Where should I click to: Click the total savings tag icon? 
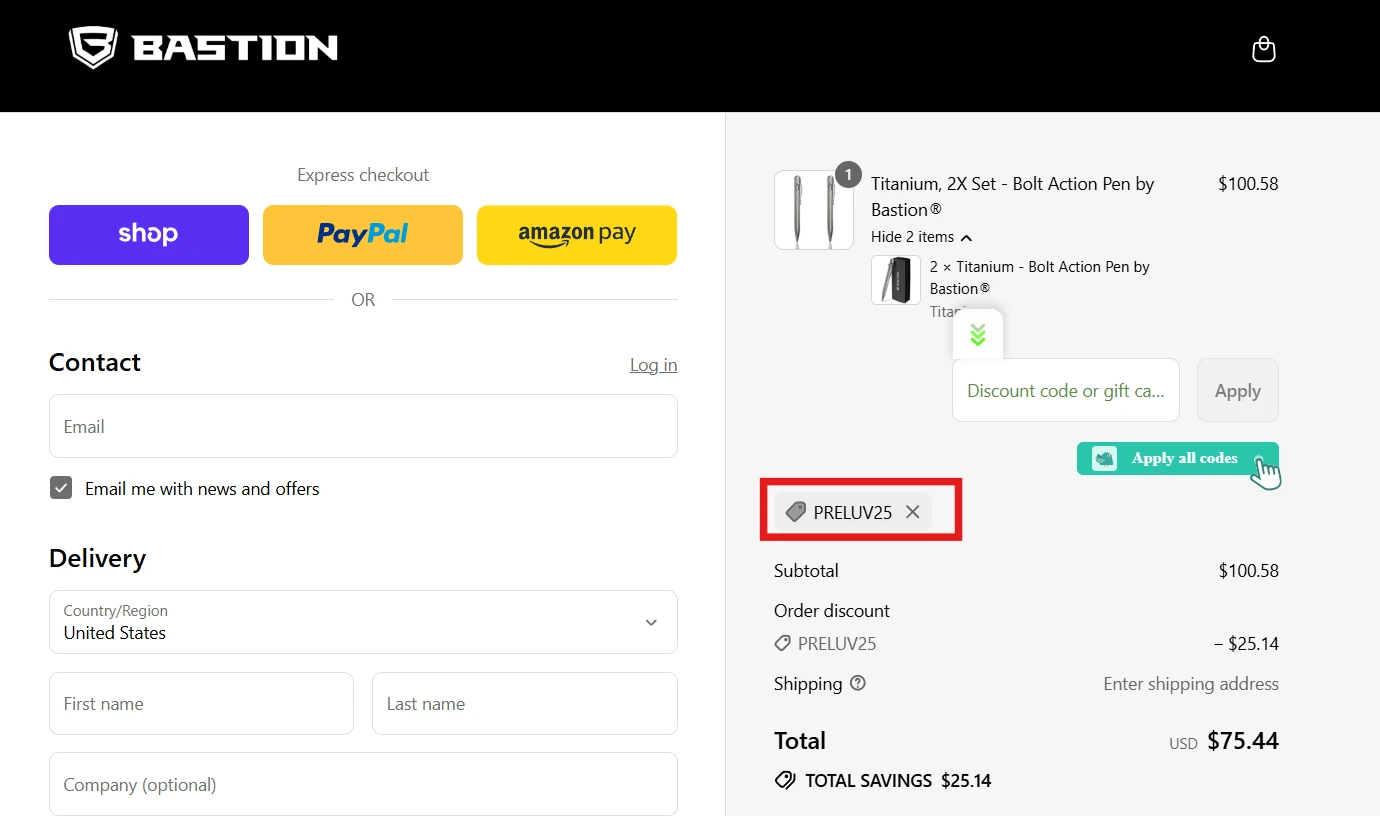(x=785, y=780)
